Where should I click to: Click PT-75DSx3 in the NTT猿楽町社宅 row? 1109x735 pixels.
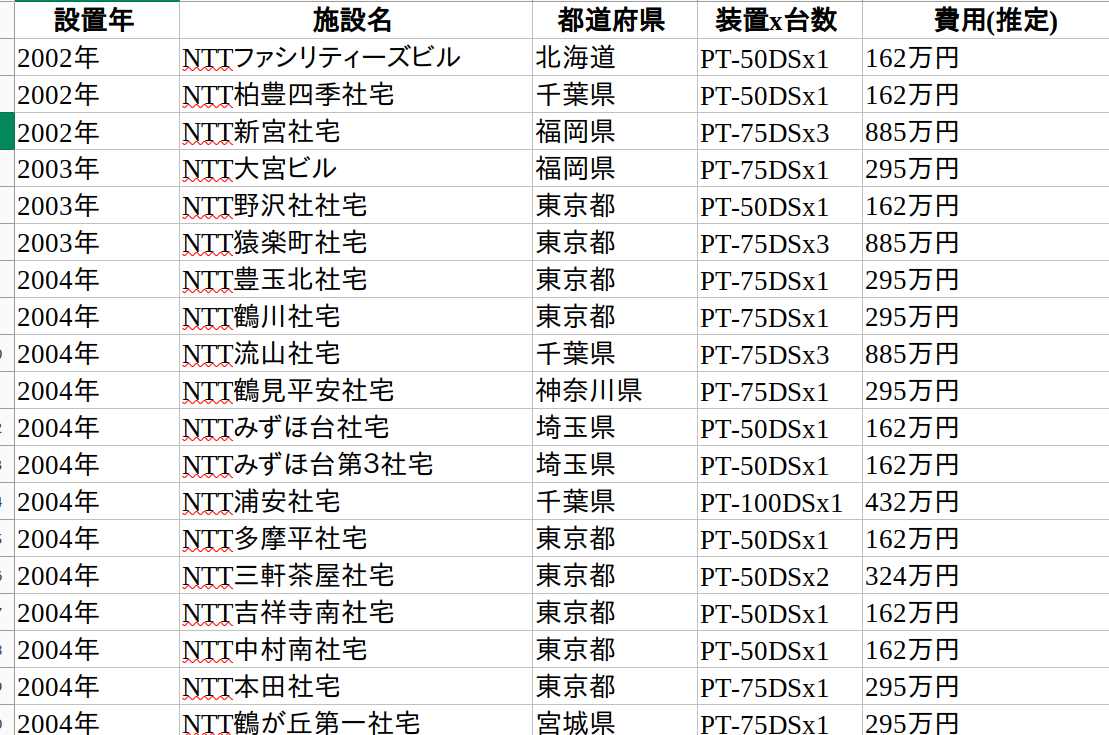(x=779, y=243)
